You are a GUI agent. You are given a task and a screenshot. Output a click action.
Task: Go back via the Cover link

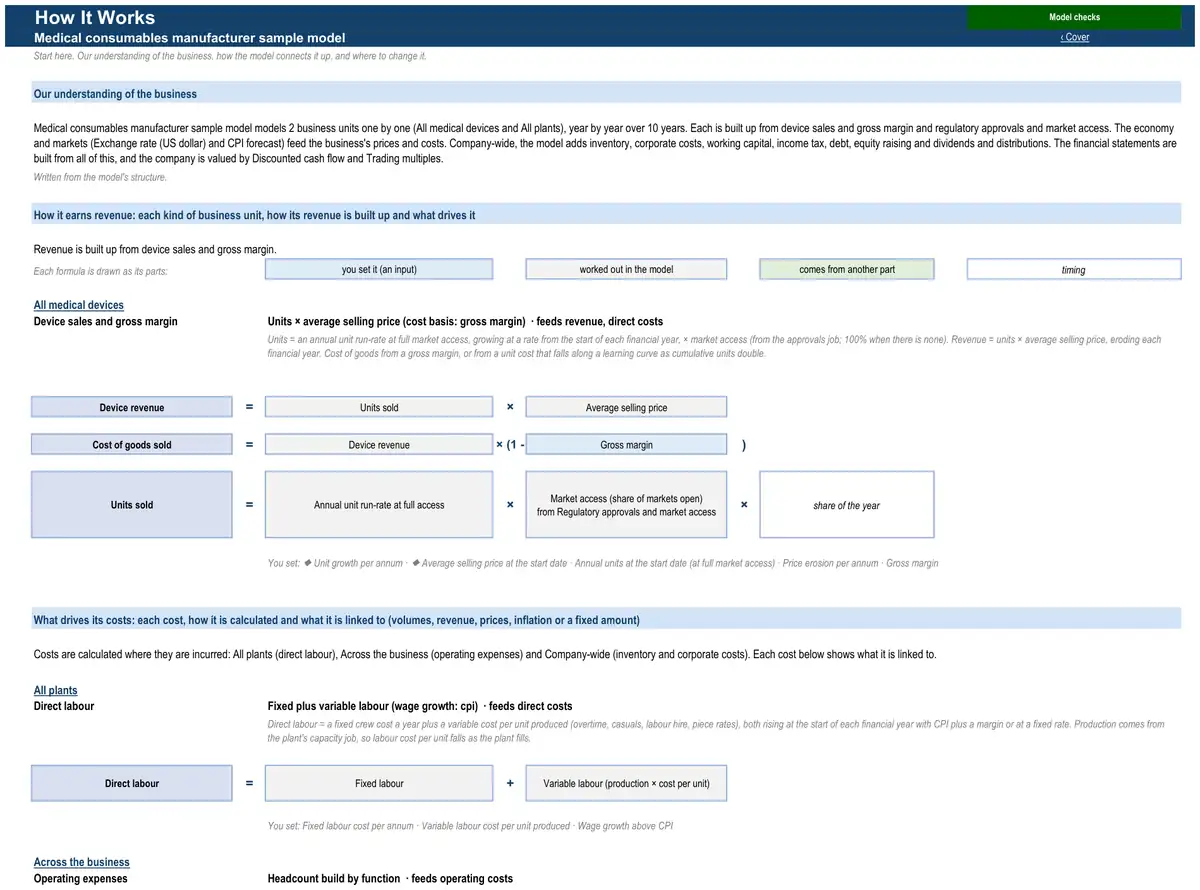[x=1074, y=37]
